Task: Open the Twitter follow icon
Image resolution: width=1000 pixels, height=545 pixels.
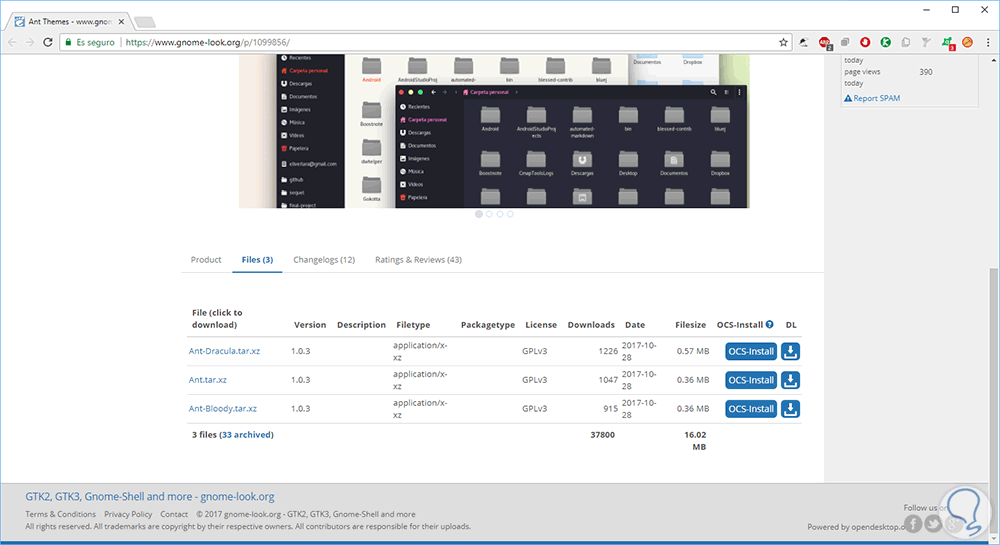Action: pos(933,523)
